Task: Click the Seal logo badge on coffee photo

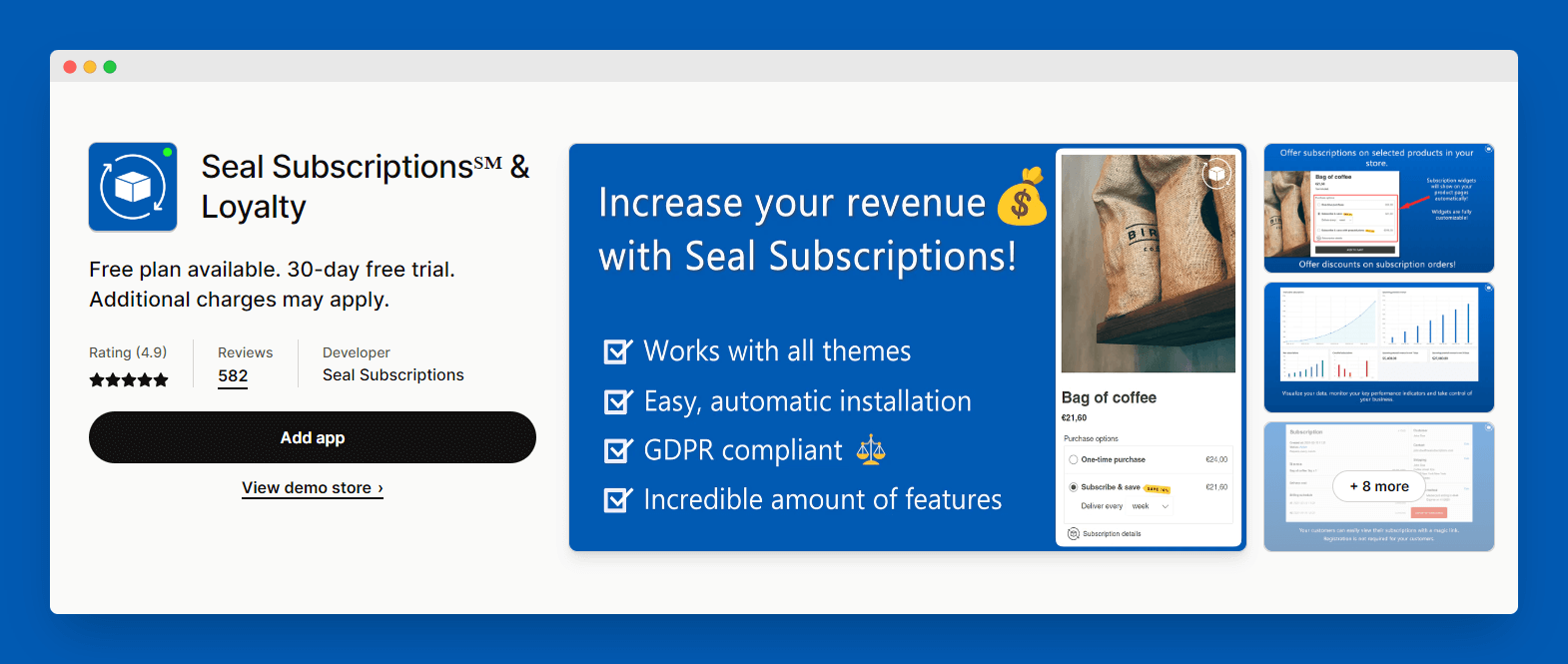Action: pos(1215,175)
